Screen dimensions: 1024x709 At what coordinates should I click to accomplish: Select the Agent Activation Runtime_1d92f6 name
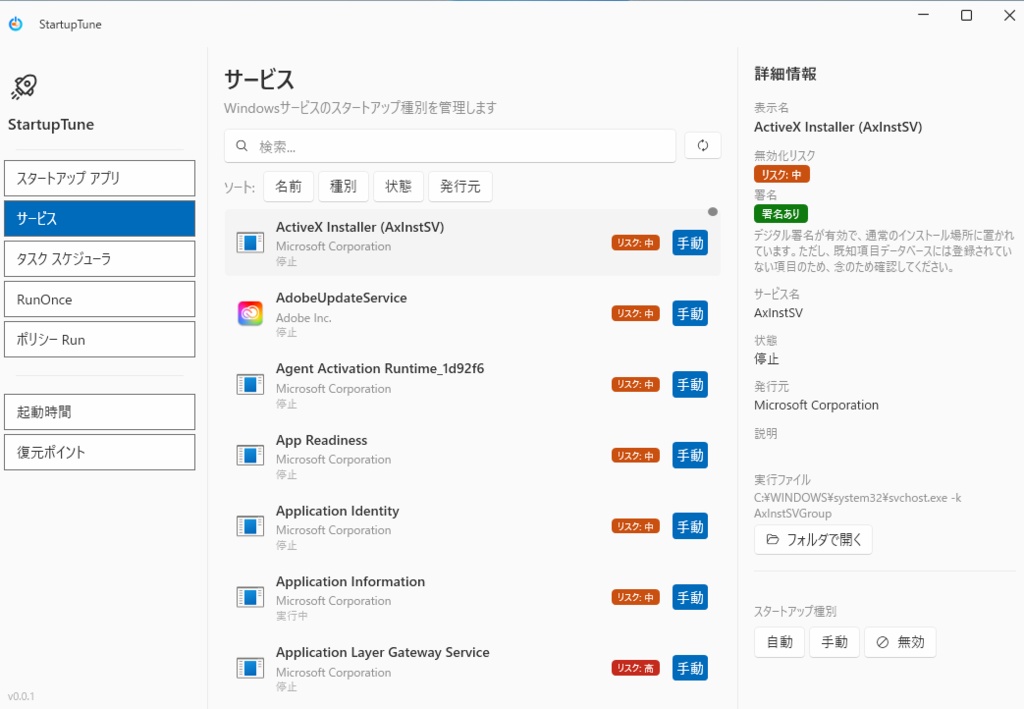point(380,369)
